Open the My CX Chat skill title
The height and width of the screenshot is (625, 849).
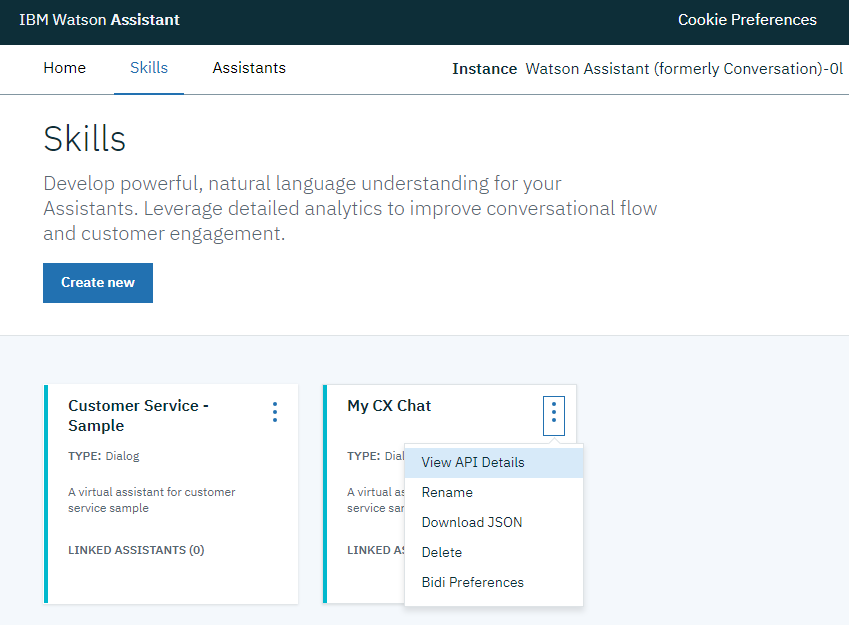click(x=389, y=406)
